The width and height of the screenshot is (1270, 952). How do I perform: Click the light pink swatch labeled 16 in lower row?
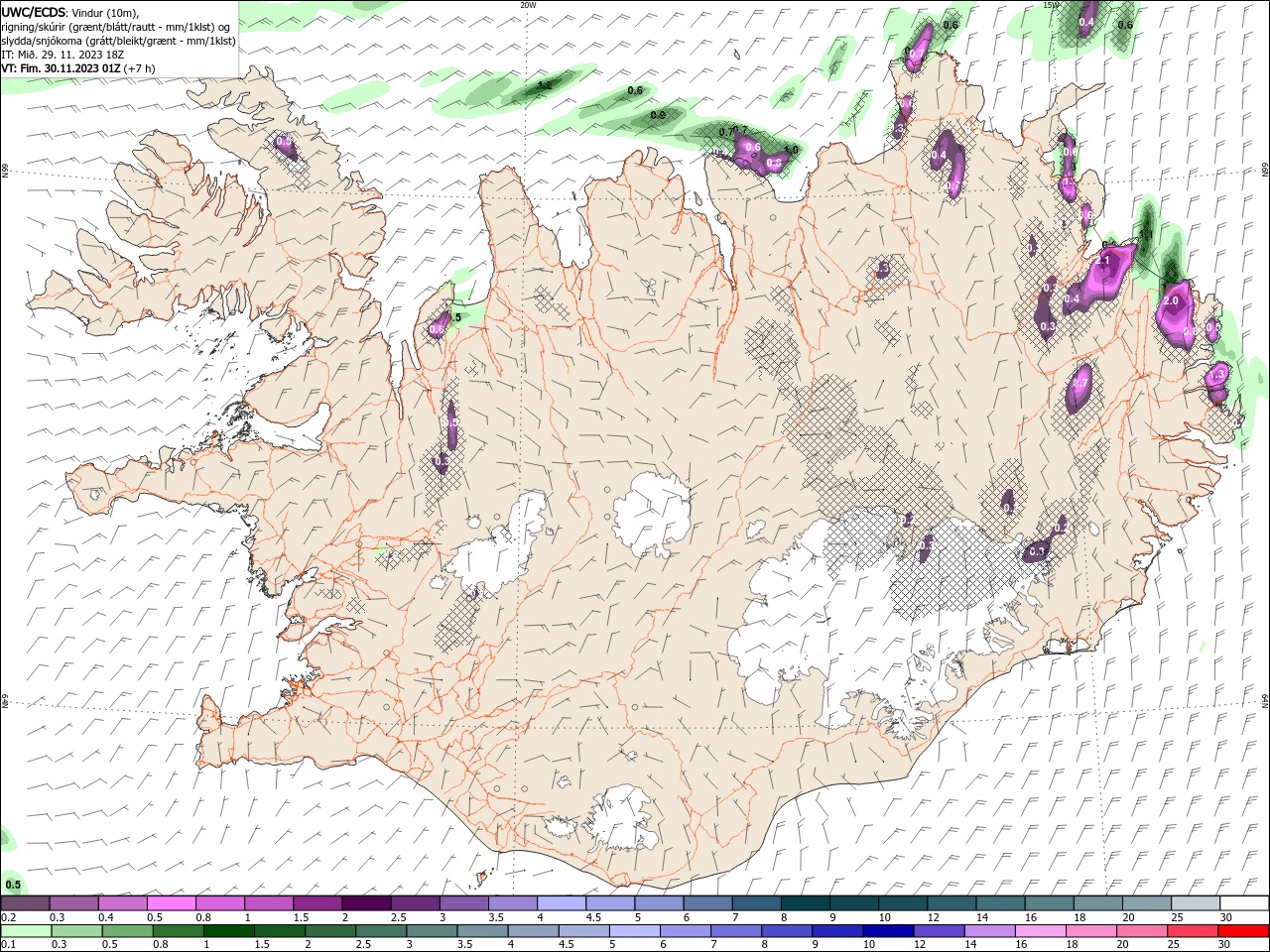pos(1043,931)
